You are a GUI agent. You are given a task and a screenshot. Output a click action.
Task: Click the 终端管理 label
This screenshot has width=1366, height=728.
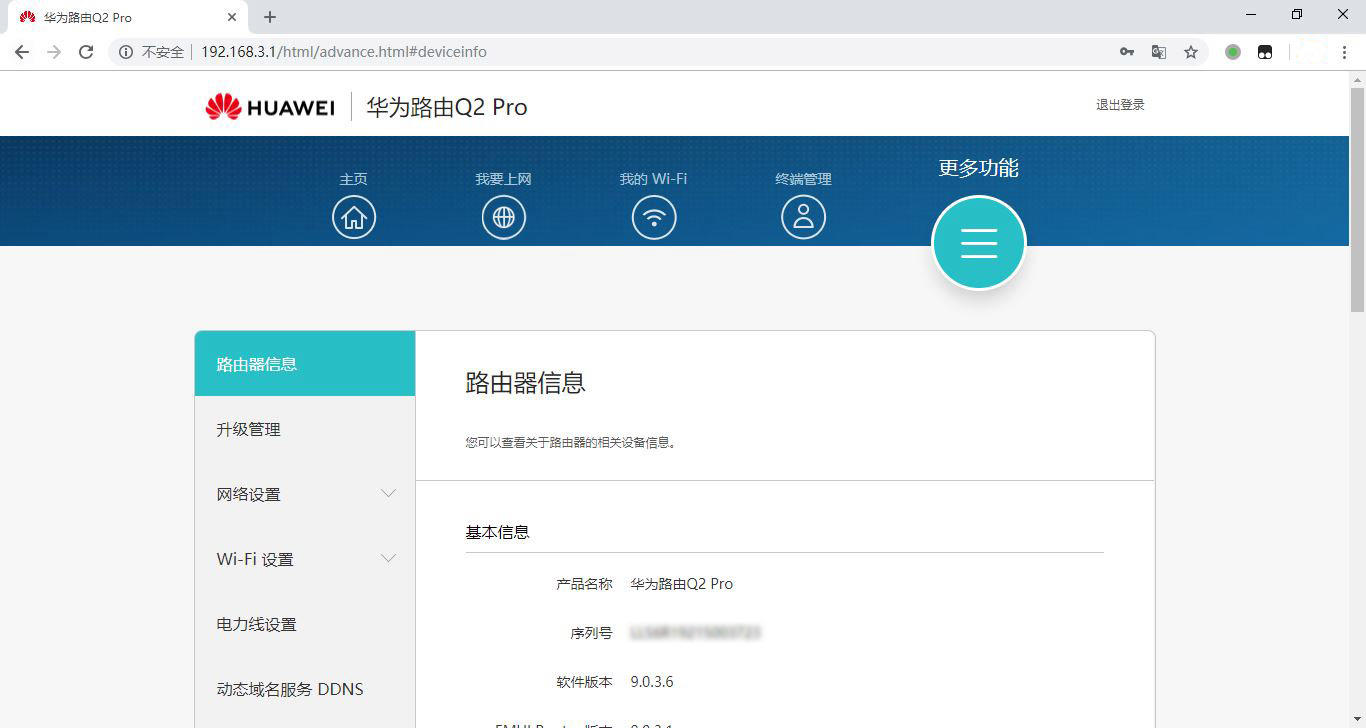point(803,179)
